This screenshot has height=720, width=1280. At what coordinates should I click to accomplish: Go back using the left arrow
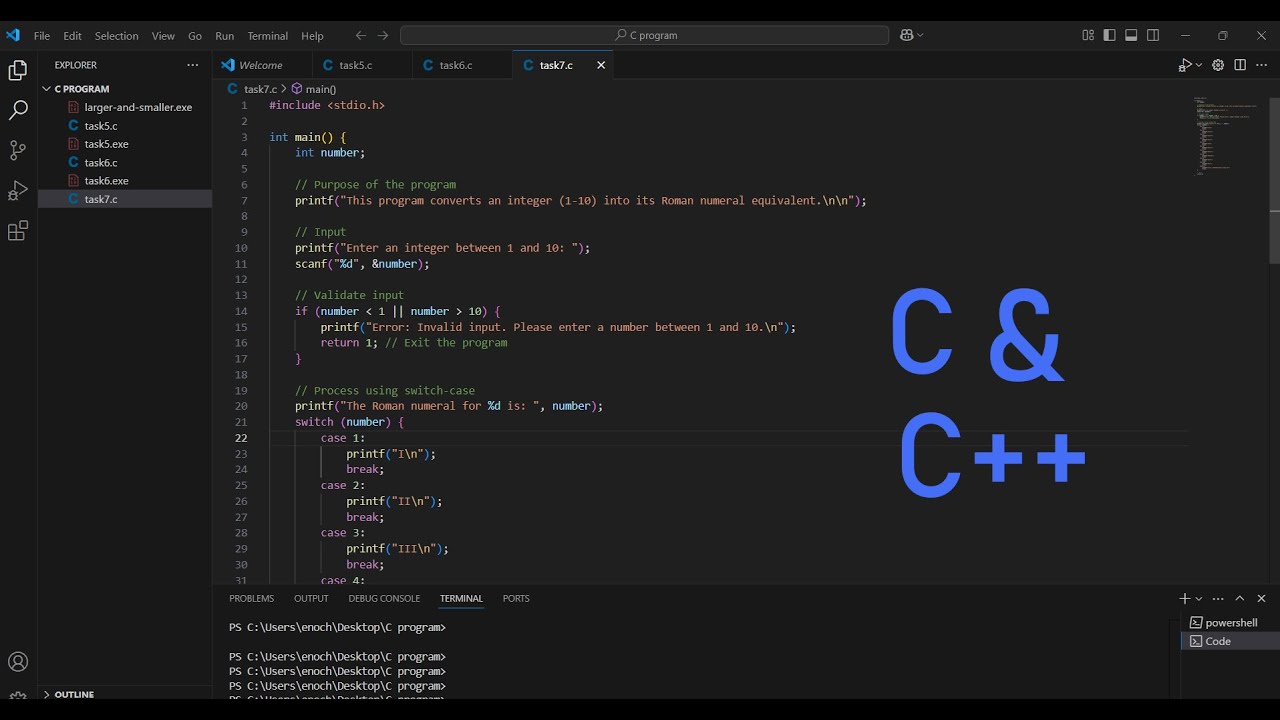(361, 35)
